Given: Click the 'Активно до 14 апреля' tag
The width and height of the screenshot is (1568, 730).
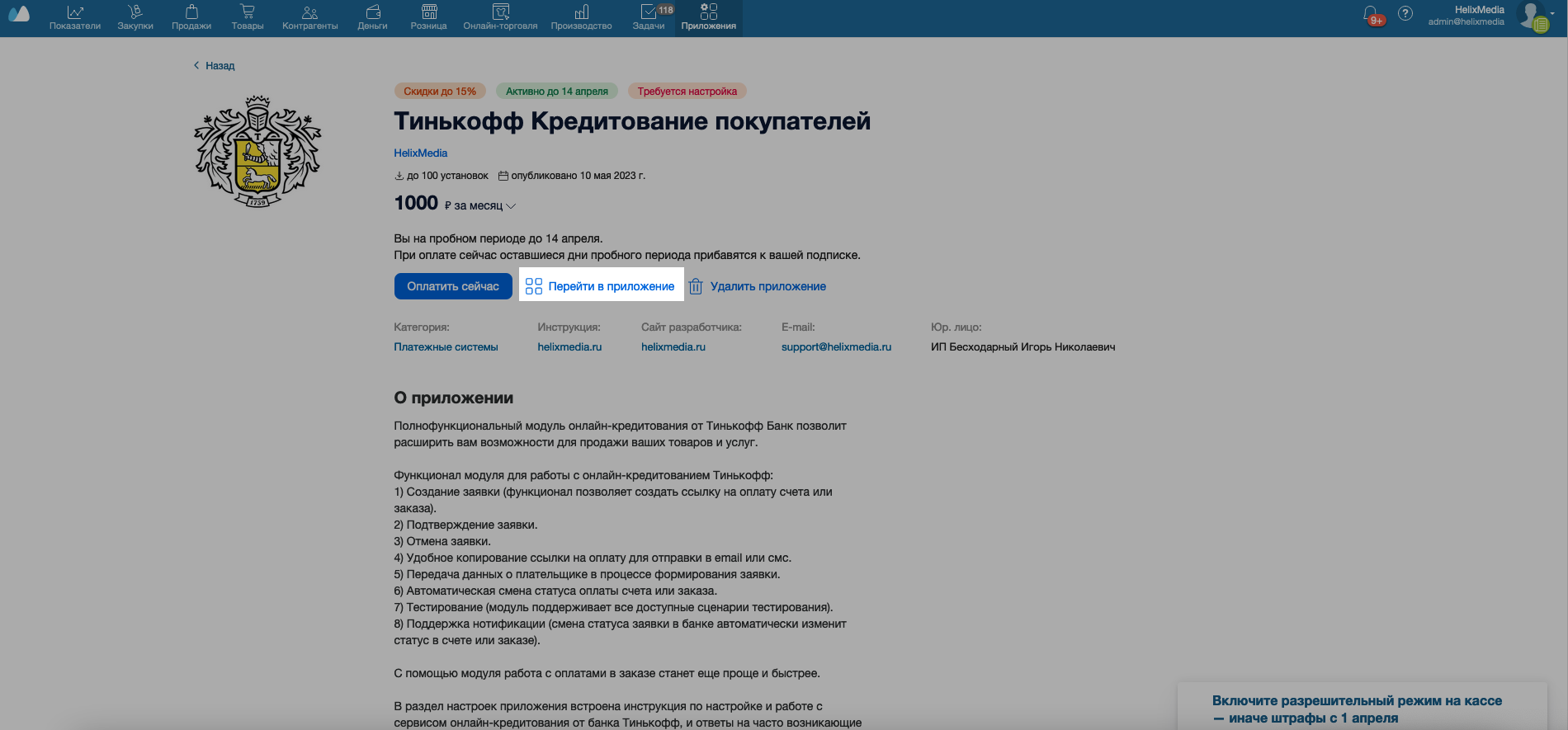Looking at the screenshot, I should coord(557,92).
